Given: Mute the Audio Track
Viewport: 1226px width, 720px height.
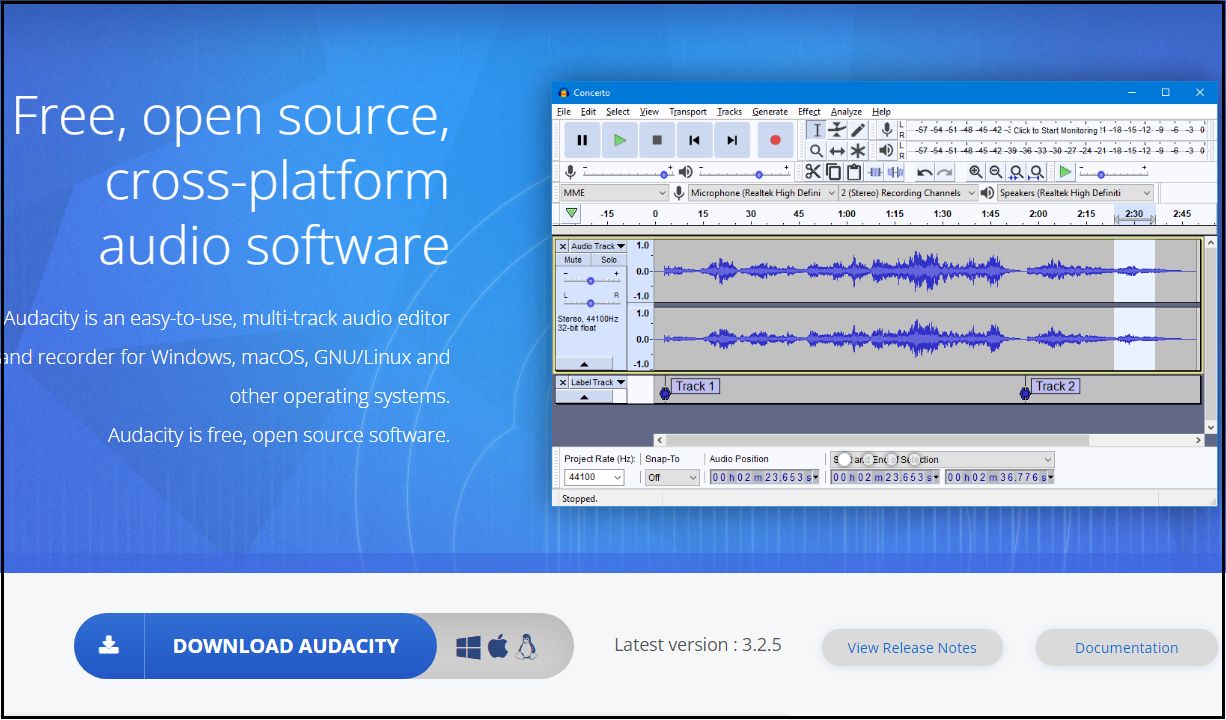Looking at the screenshot, I should pos(572,259).
